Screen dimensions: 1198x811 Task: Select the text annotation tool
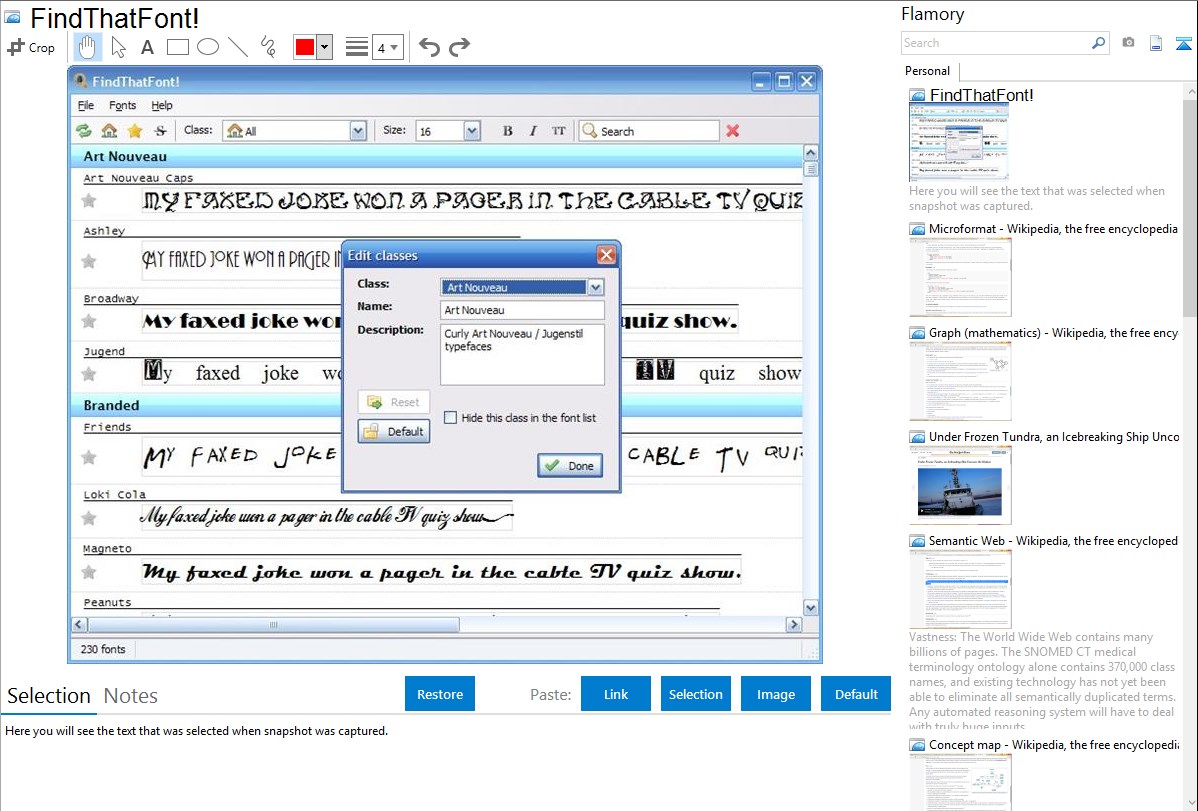147,47
